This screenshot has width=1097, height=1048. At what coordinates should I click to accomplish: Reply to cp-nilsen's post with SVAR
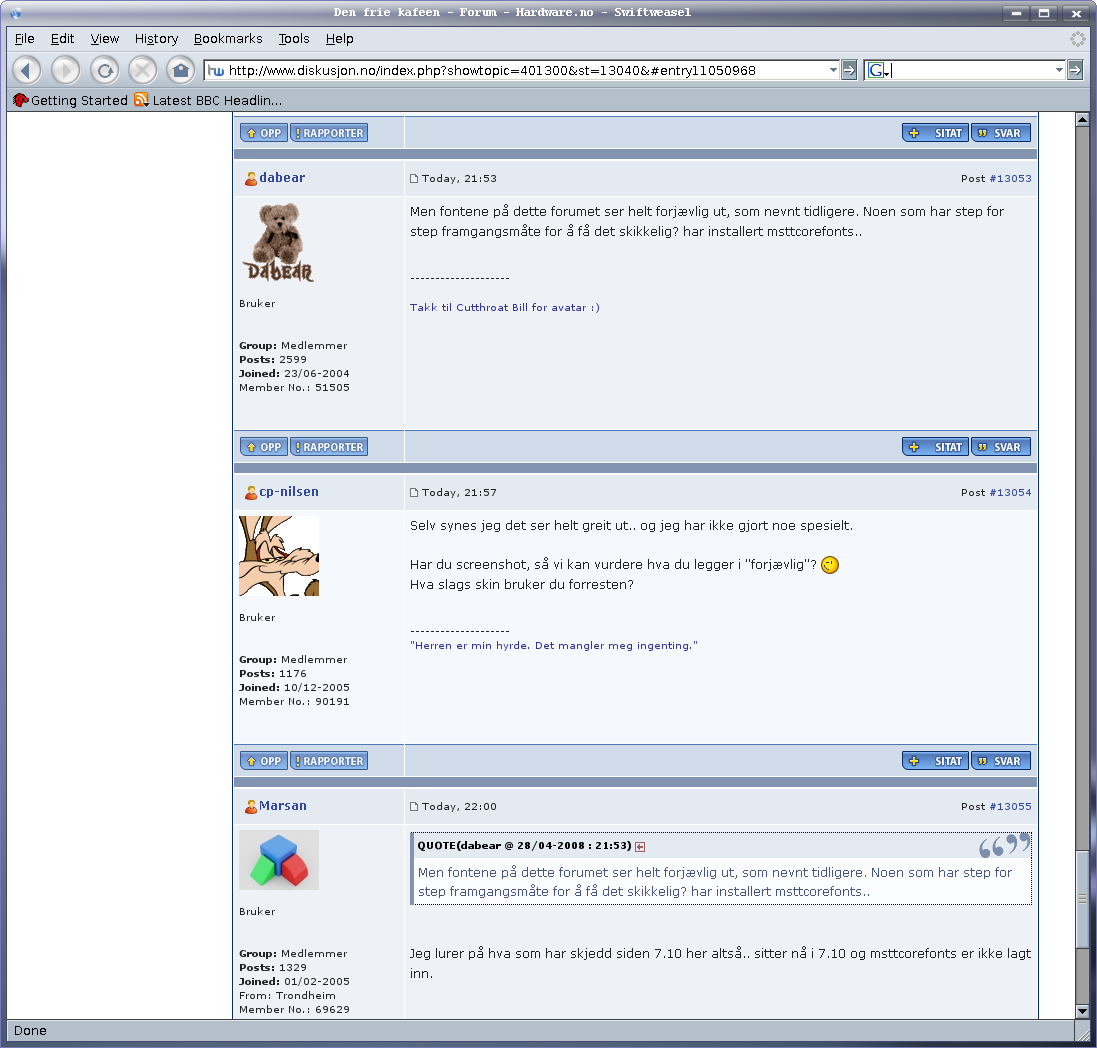(1000, 761)
